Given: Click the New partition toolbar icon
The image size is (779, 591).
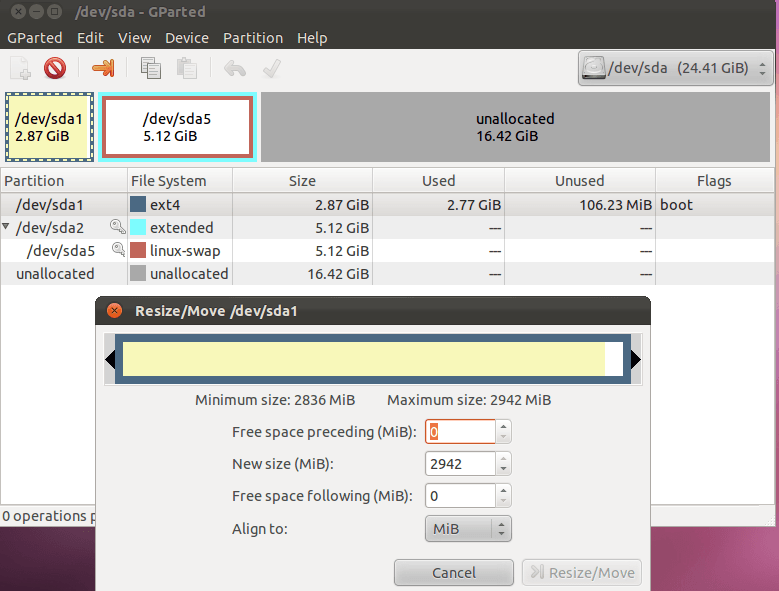Looking at the screenshot, I should [x=20, y=68].
